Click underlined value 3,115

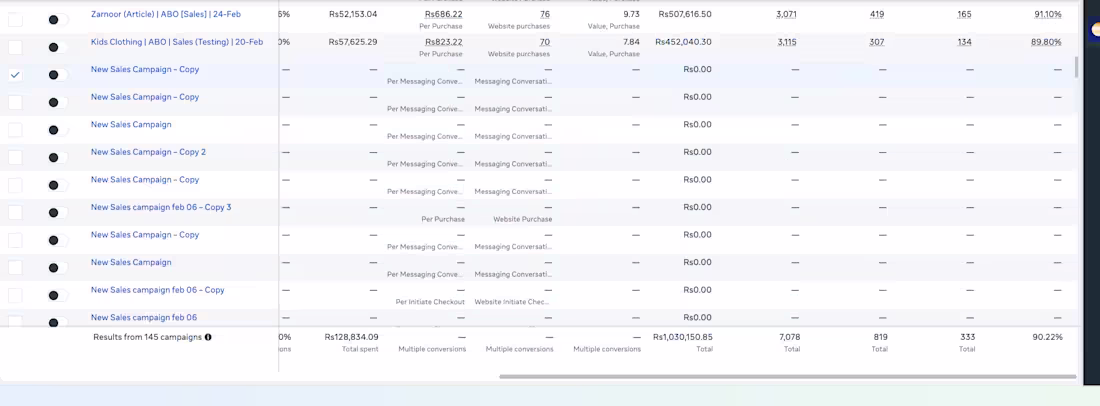point(787,42)
